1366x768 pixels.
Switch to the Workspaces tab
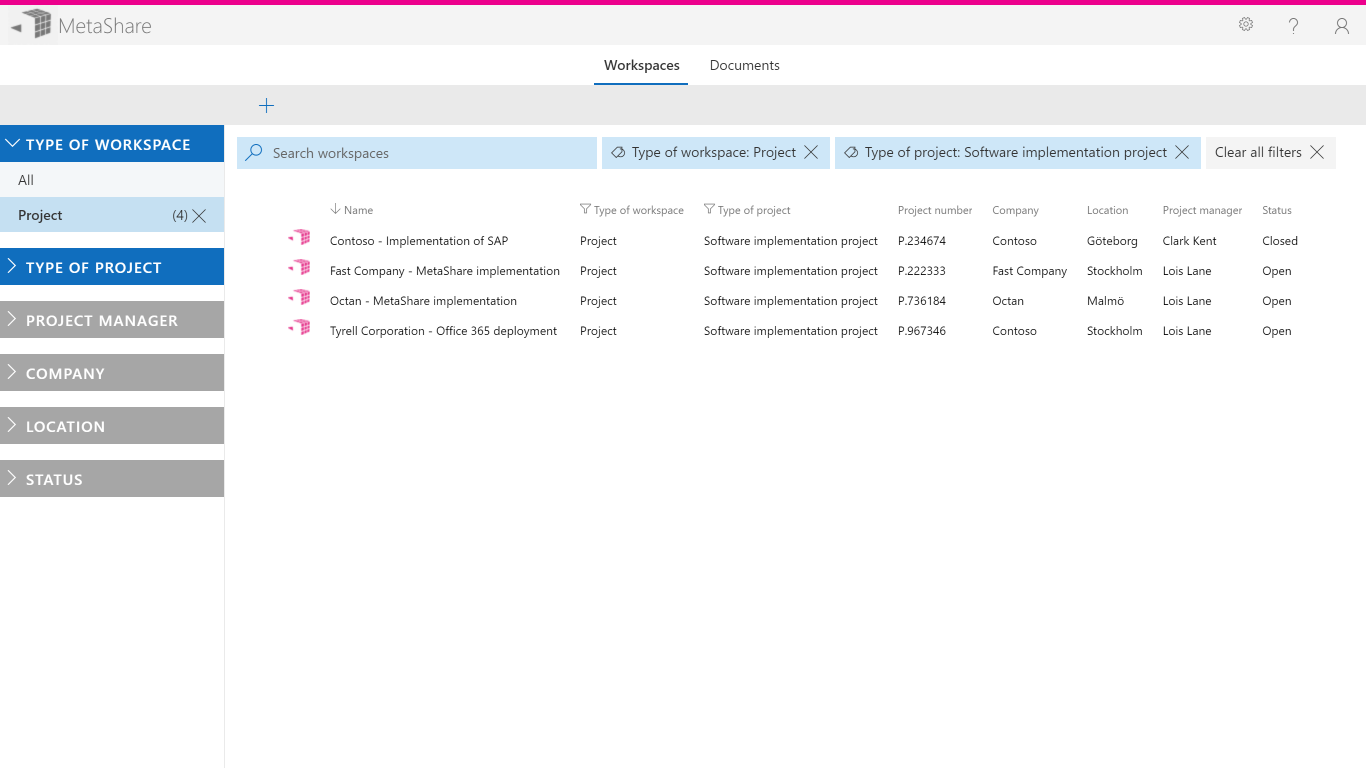coord(642,65)
